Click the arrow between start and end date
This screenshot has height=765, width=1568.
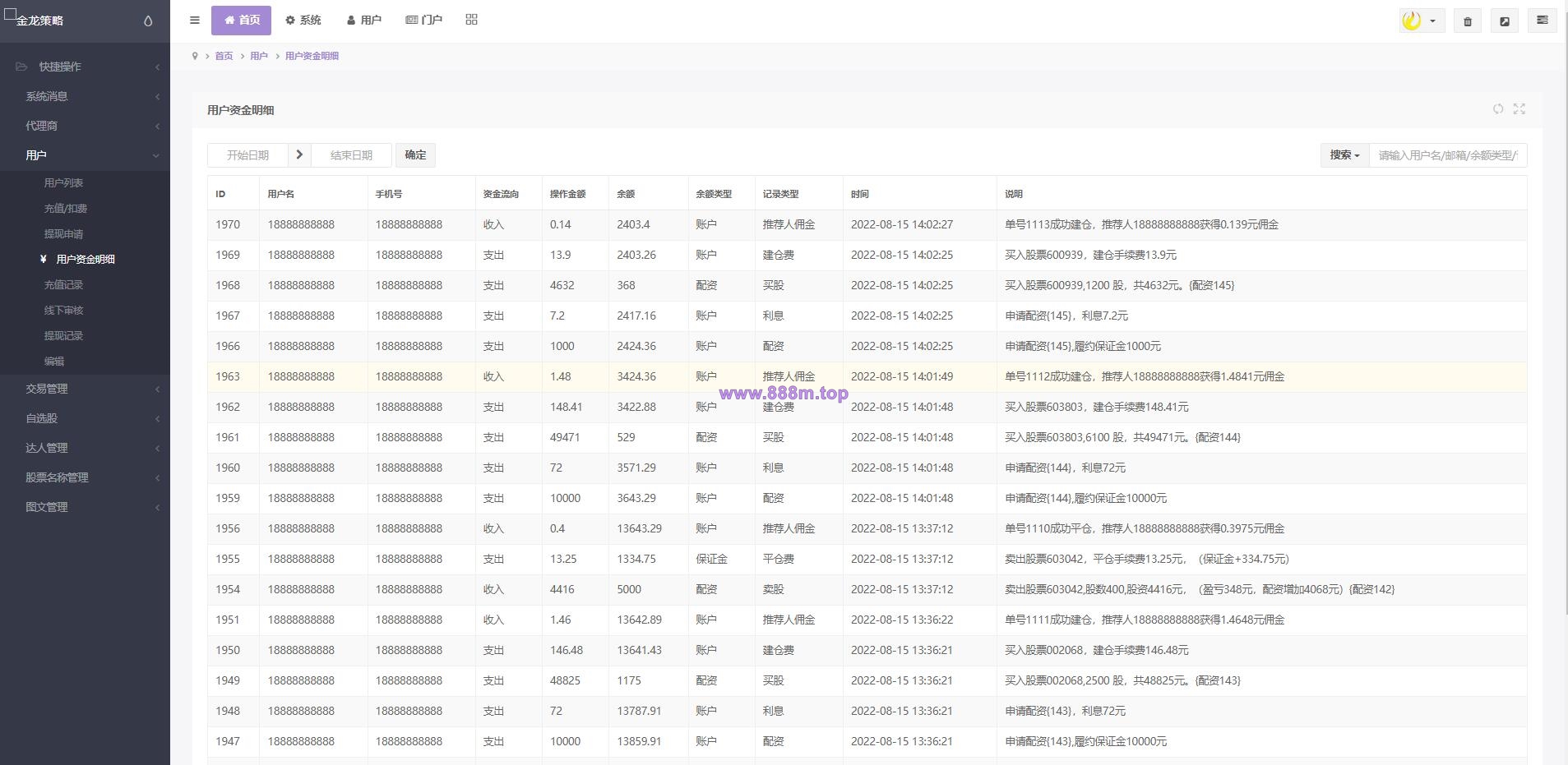click(299, 154)
